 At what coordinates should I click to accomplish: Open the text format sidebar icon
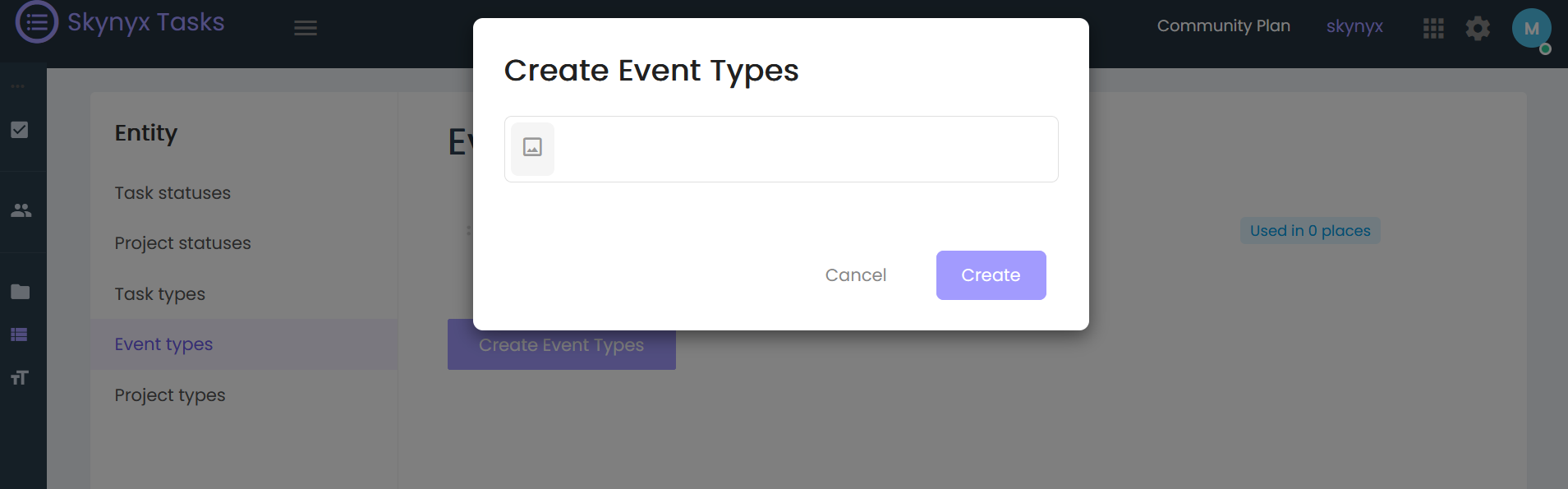pos(20,377)
